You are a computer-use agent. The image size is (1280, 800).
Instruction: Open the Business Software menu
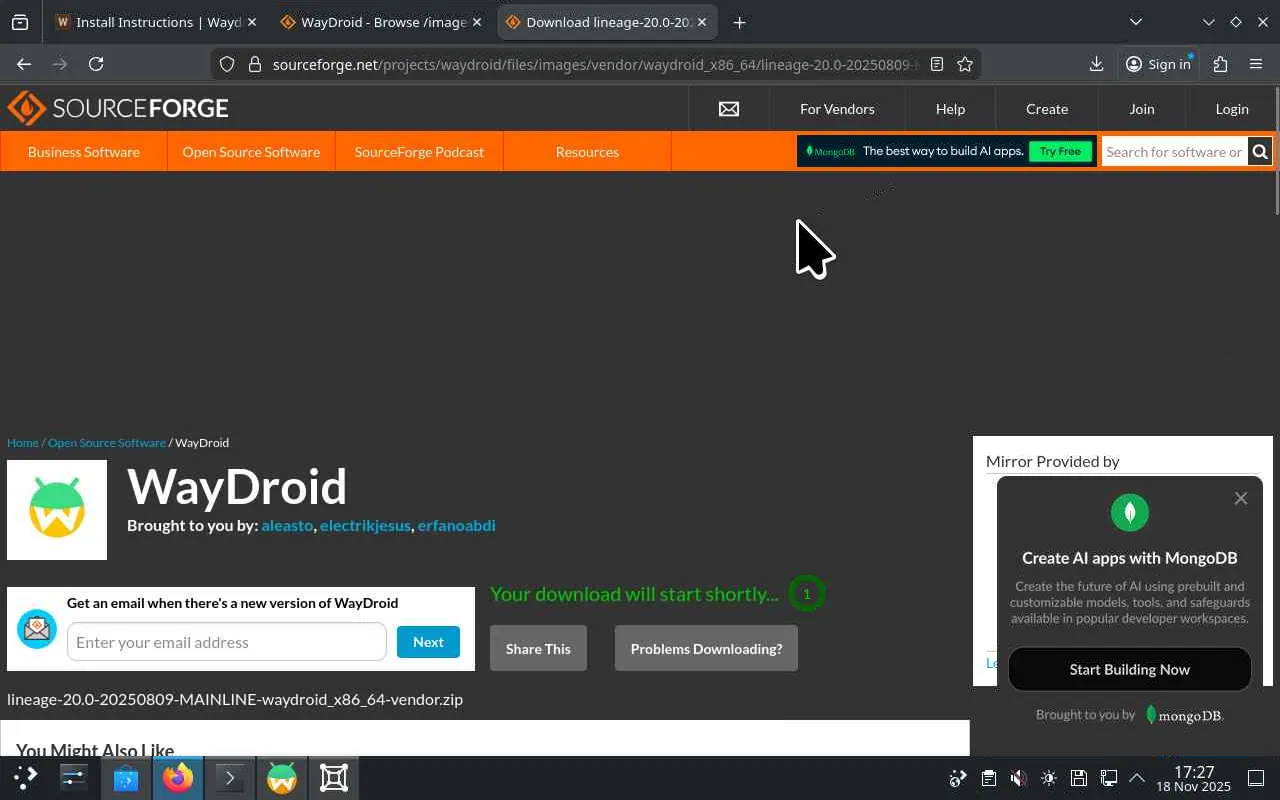[84, 152]
